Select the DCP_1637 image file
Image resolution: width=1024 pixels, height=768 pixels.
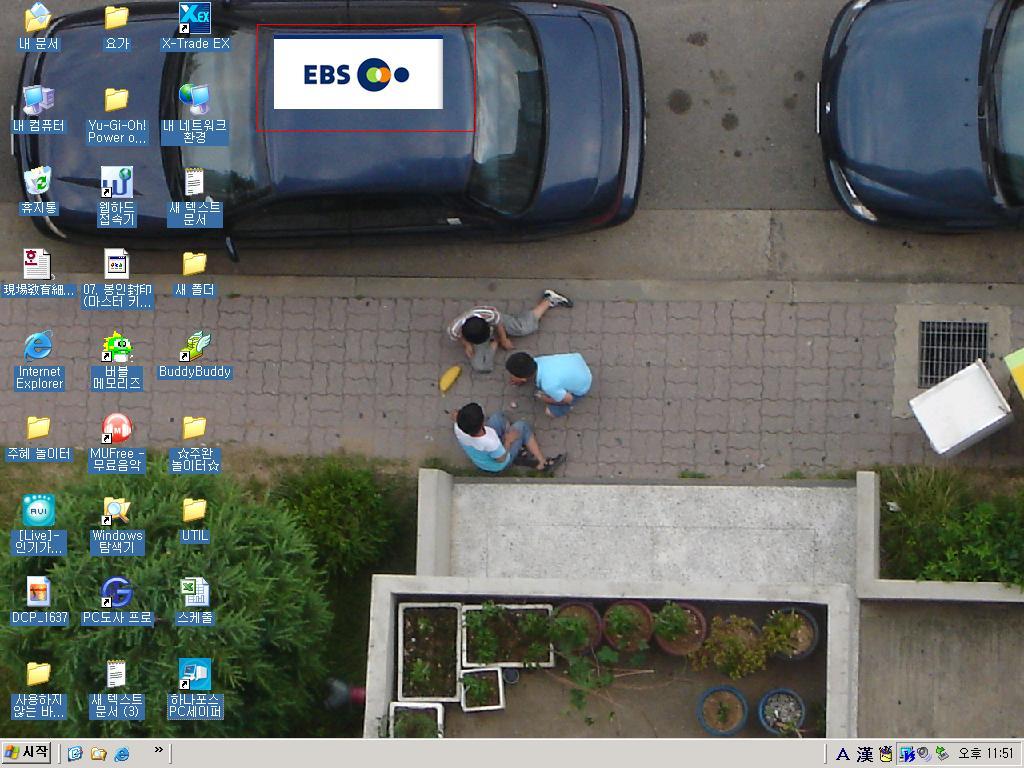tap(39, 601)
